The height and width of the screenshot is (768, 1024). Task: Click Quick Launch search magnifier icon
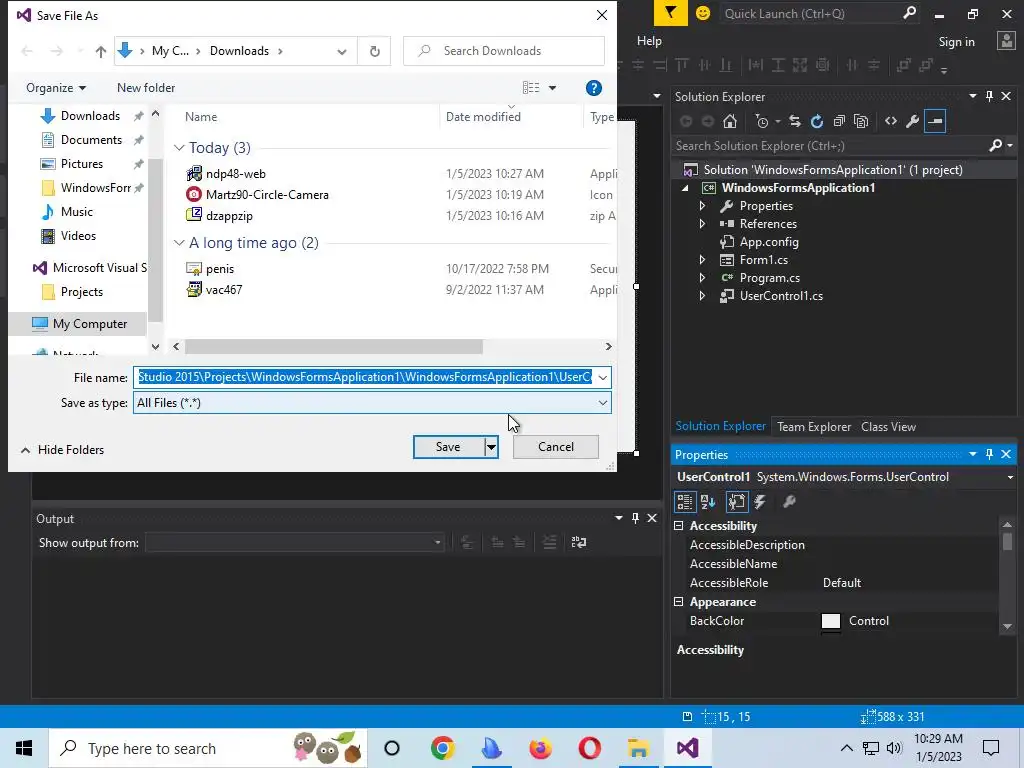point(909,13)
